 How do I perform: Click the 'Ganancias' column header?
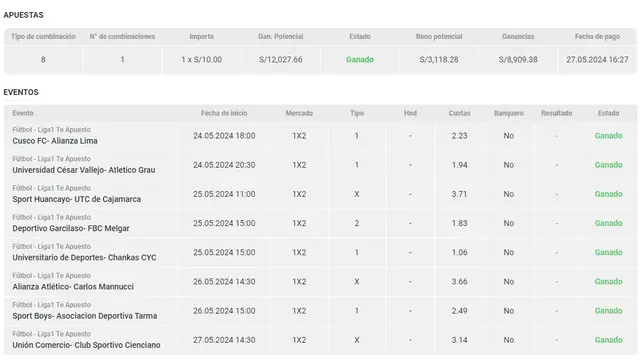(518, 36)
